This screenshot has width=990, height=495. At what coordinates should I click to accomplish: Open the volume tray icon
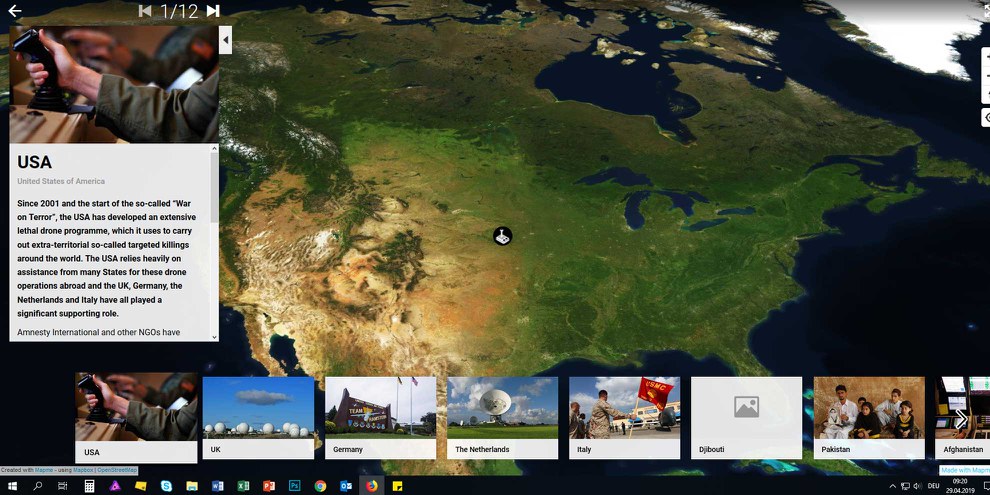pyautogui.click(x=917, y=486)
